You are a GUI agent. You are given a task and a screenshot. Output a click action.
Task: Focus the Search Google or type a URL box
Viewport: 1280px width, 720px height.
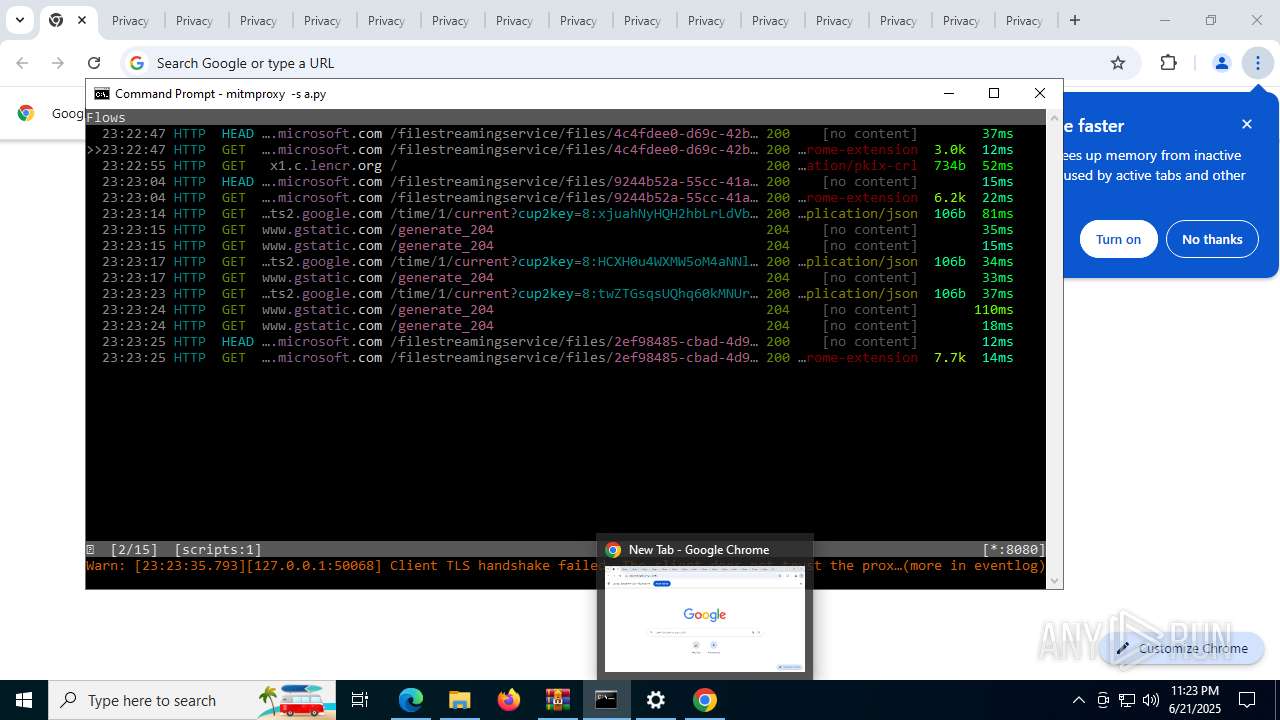(x=630, y=63)
